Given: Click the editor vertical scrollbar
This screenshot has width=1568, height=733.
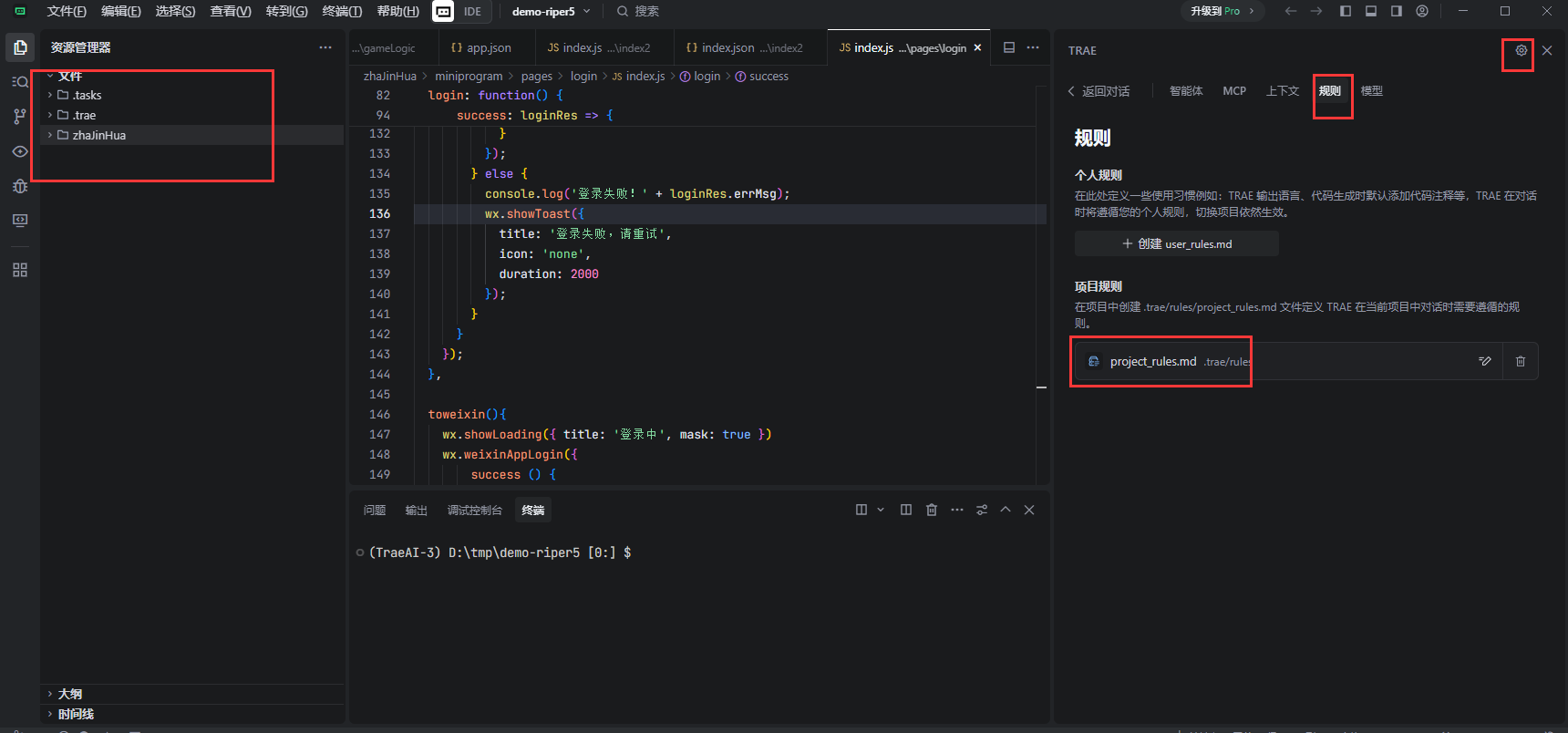Looking at the screenshot, I should [x=1041, y=284].
